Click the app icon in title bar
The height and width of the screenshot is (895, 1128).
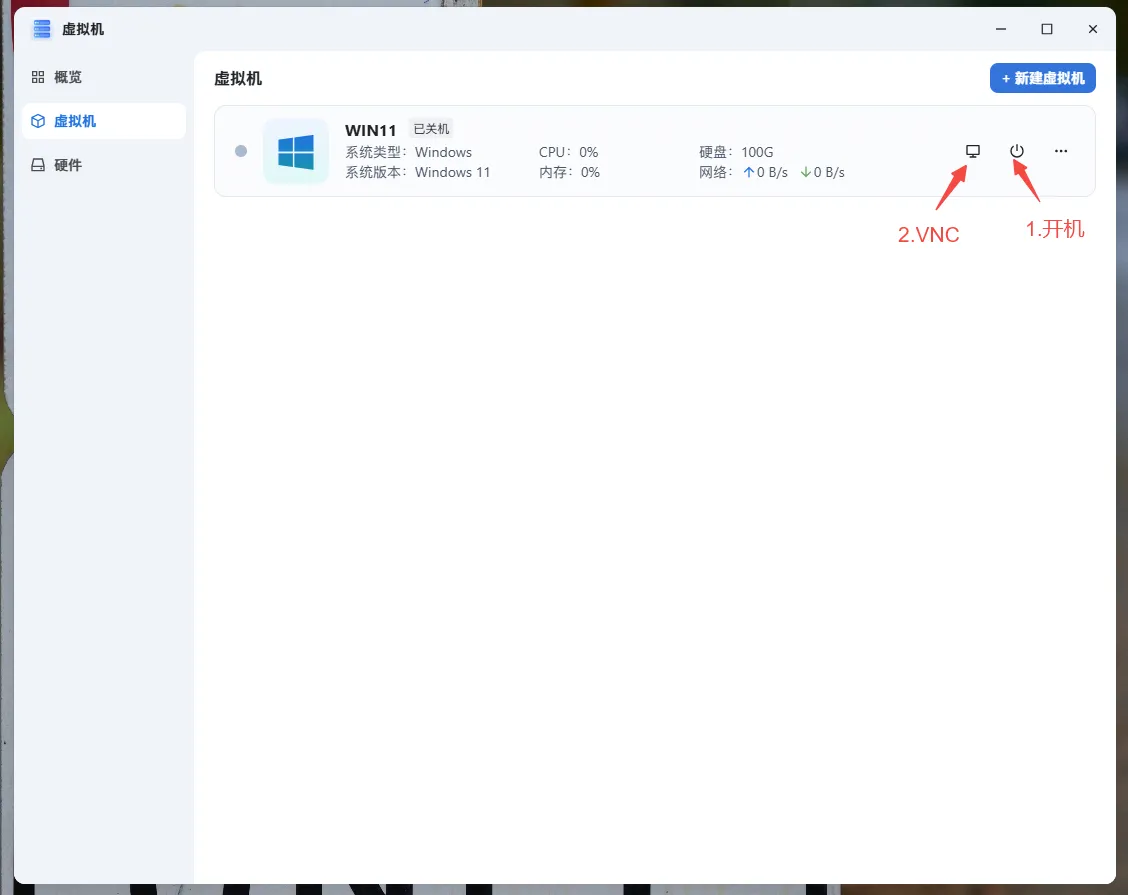(x=42, y=29)
